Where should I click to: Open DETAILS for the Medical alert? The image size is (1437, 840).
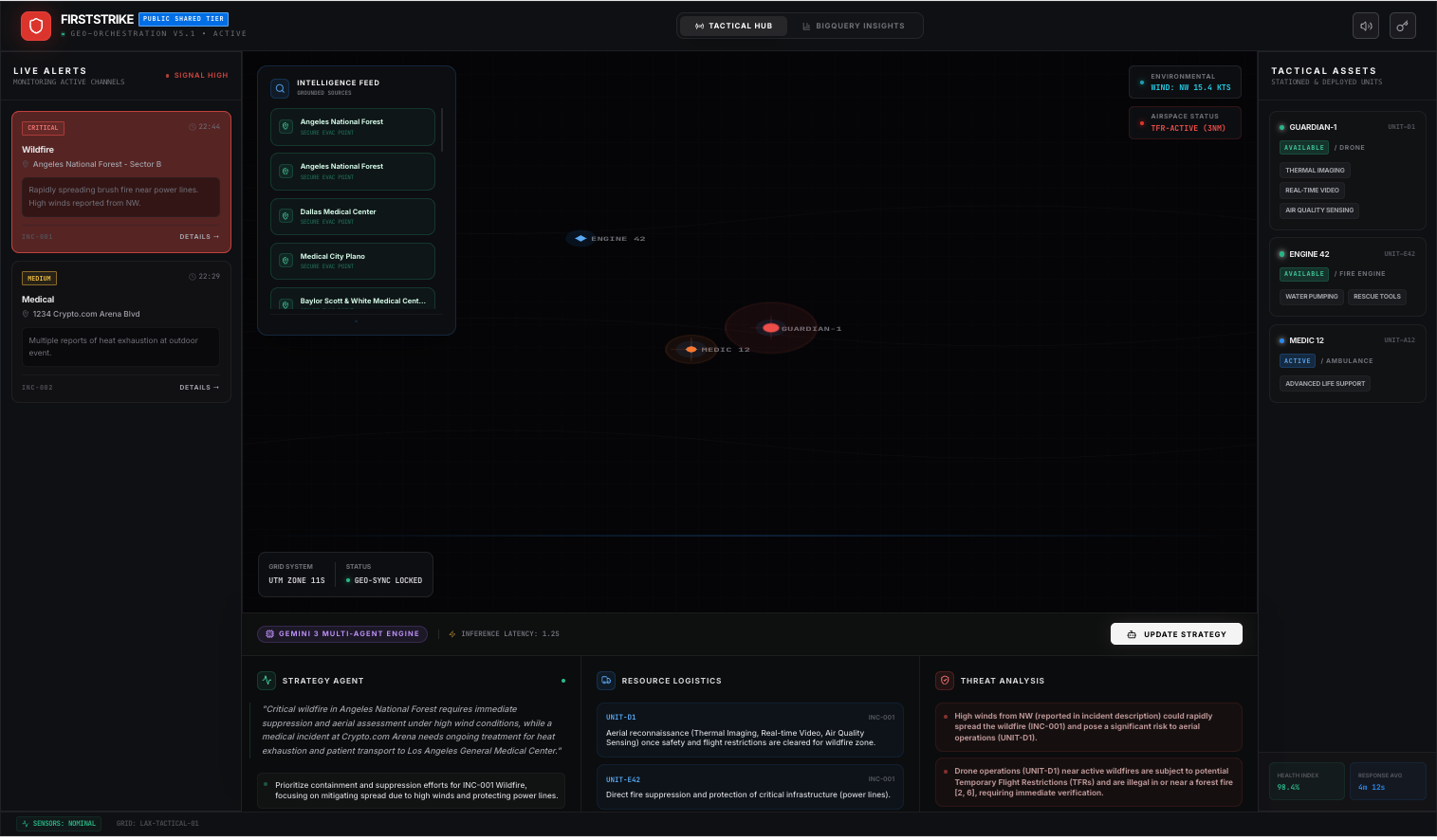199,388
